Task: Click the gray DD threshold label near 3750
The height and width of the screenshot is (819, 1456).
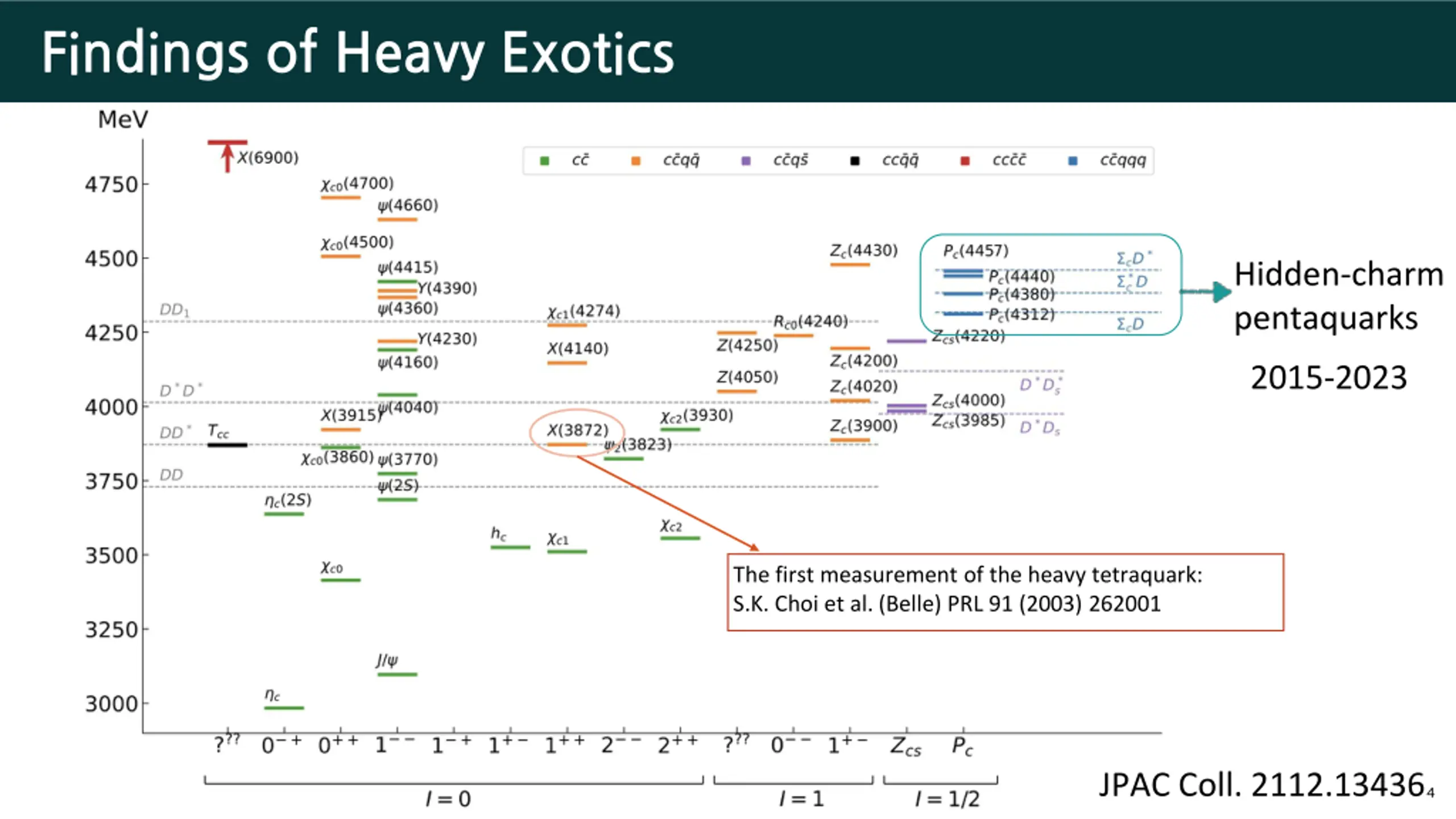Action: tap(171, 475)
